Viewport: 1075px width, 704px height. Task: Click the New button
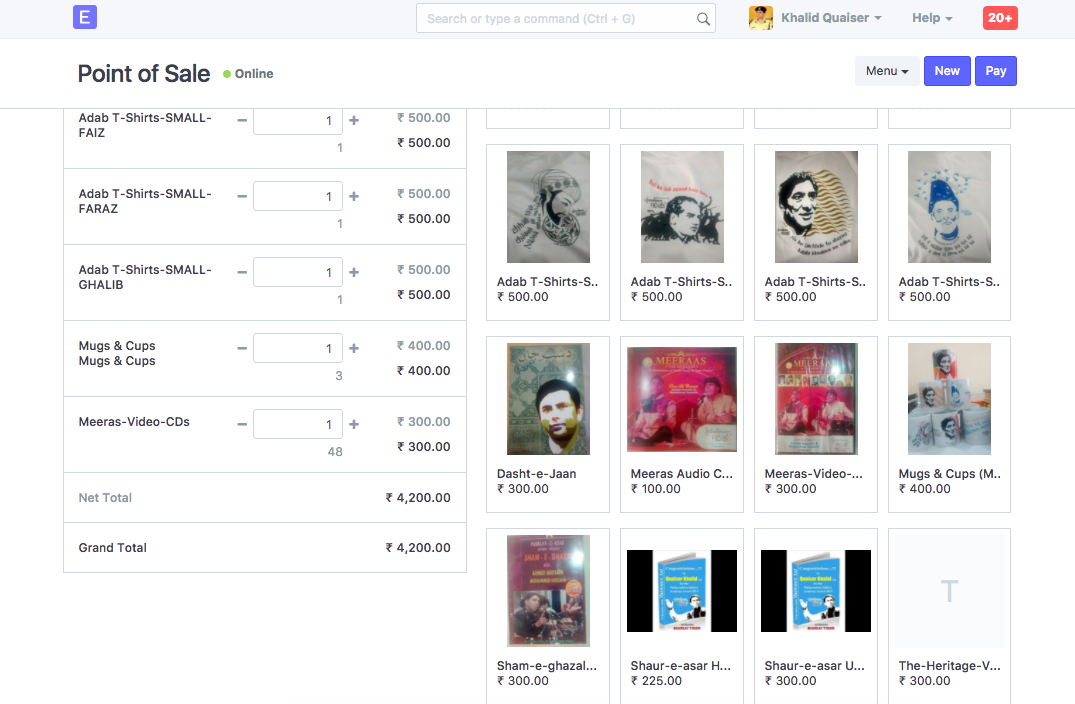(x=947, y=71)
